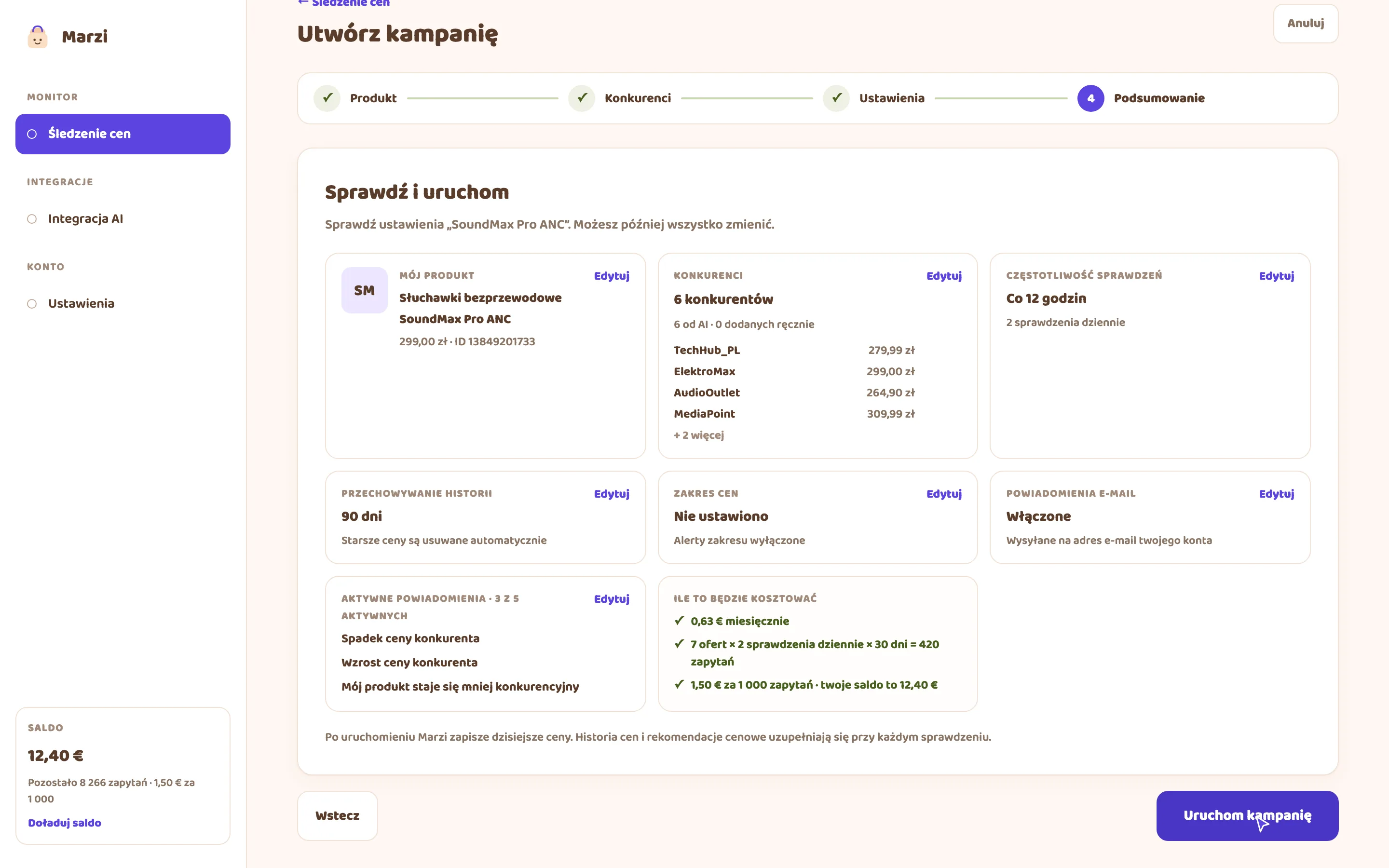
Task: Edit the Mój produkt card
Action: click(x=612, y=276)
